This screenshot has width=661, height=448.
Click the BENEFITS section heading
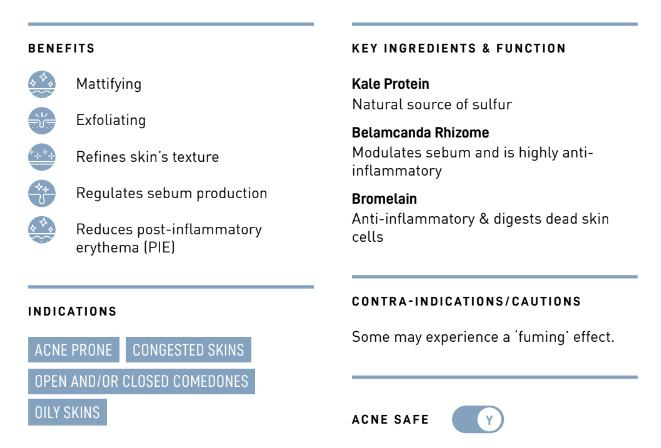[61, 48]
